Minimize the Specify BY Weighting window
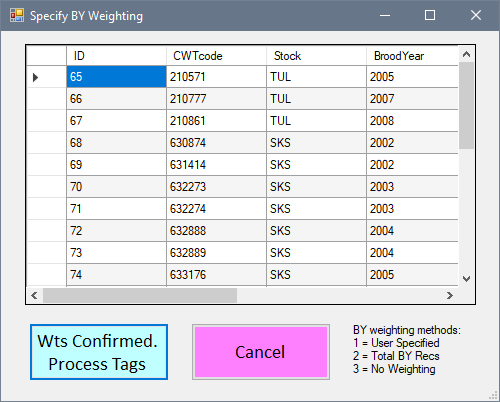Screen dimensions: 500x402 point(385,15)
